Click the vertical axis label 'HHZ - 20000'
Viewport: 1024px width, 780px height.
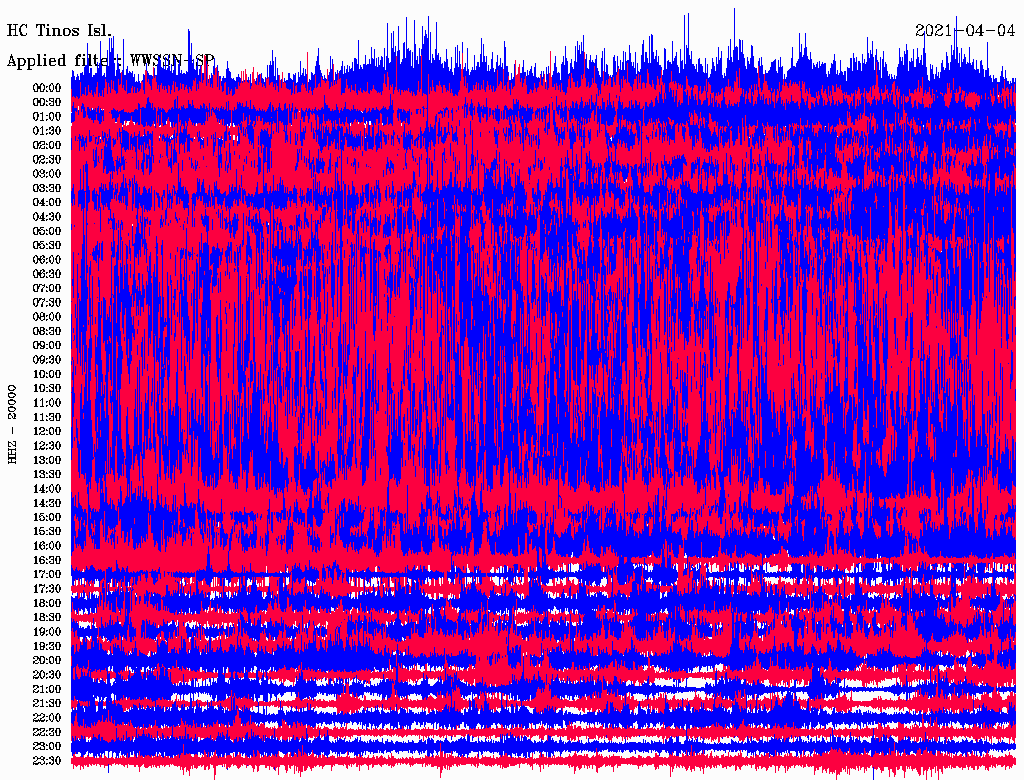click(12, 424)
